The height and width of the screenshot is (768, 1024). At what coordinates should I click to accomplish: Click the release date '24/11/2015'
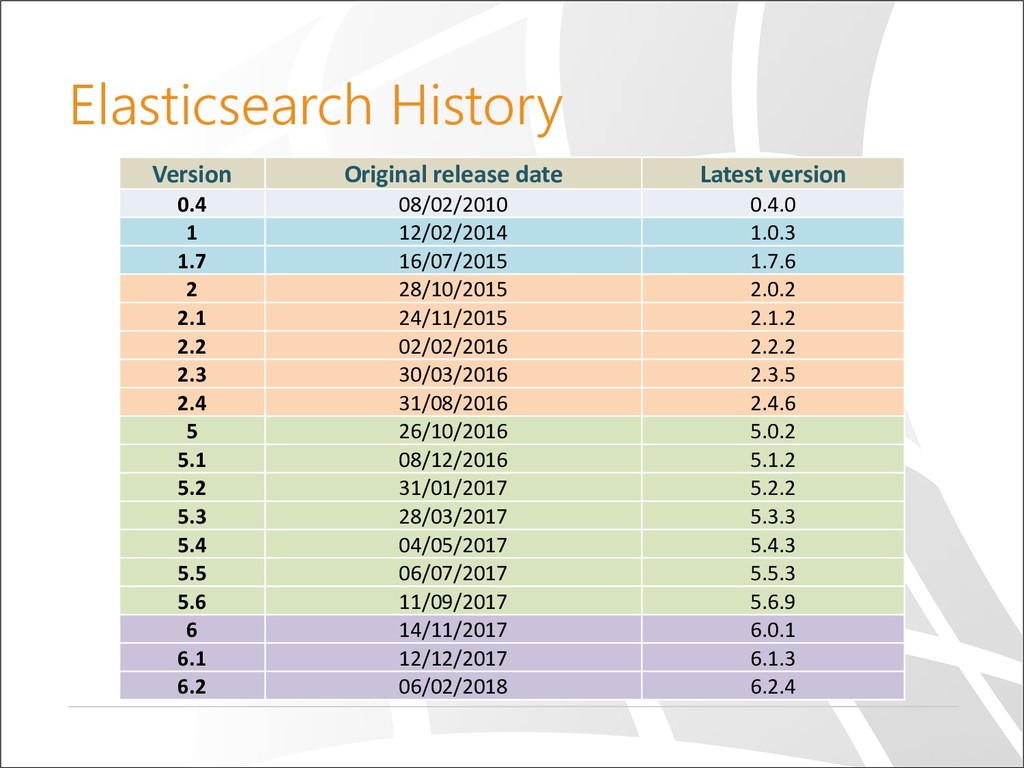(x=453, y=318)
